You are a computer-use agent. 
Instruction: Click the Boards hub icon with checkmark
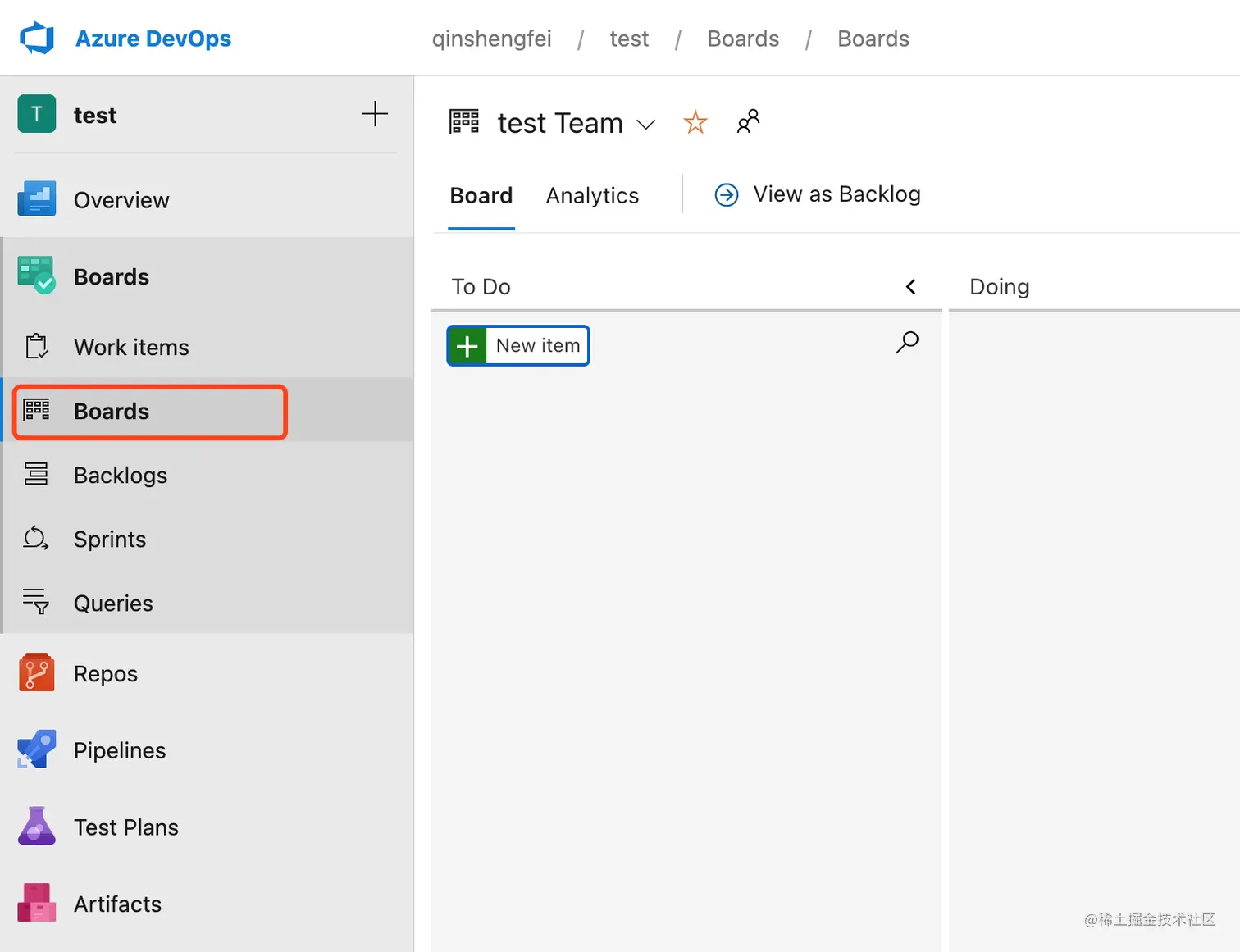click(37, 276)
